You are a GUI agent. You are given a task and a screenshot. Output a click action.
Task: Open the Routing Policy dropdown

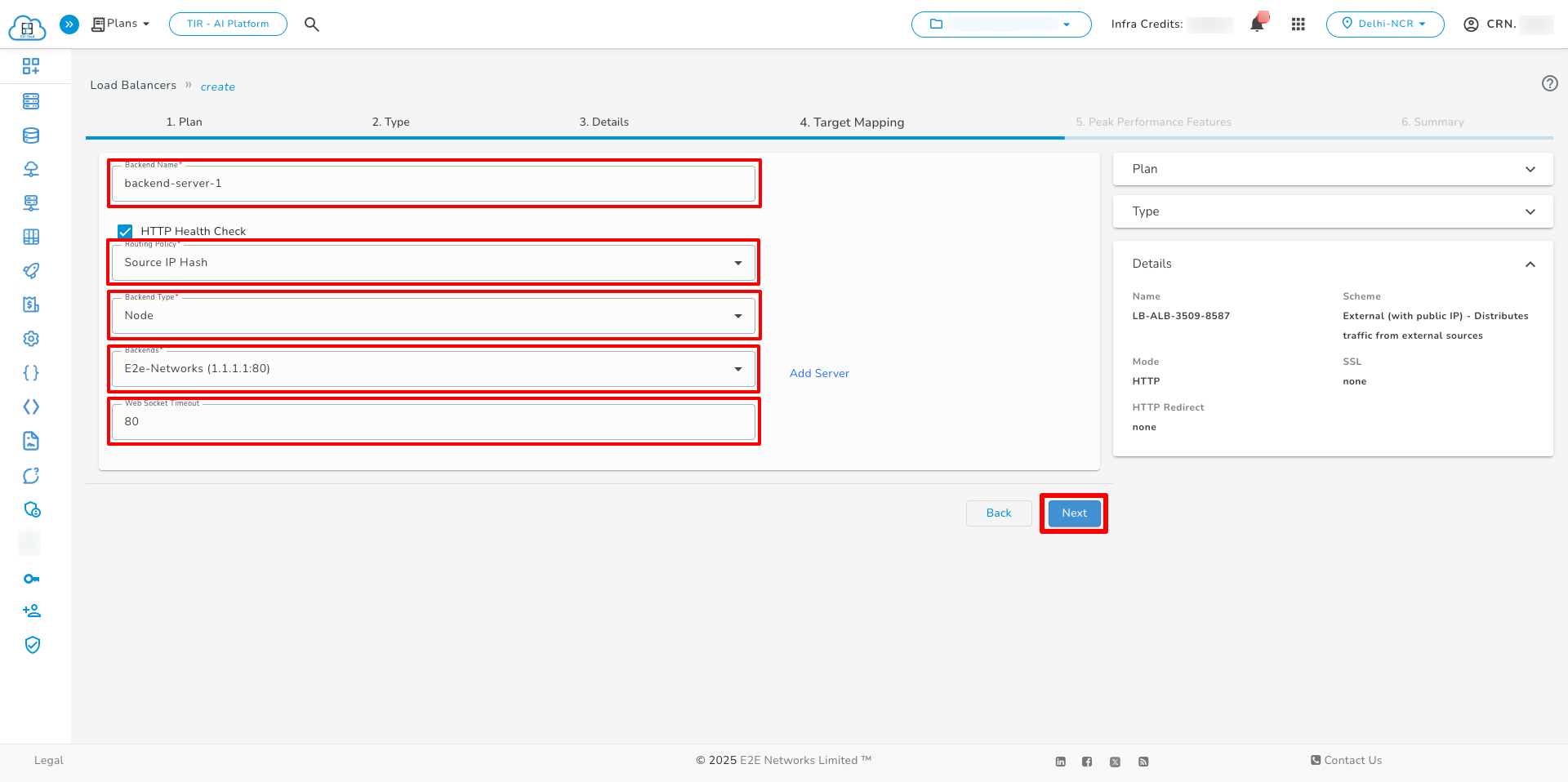tap(737, 262)
